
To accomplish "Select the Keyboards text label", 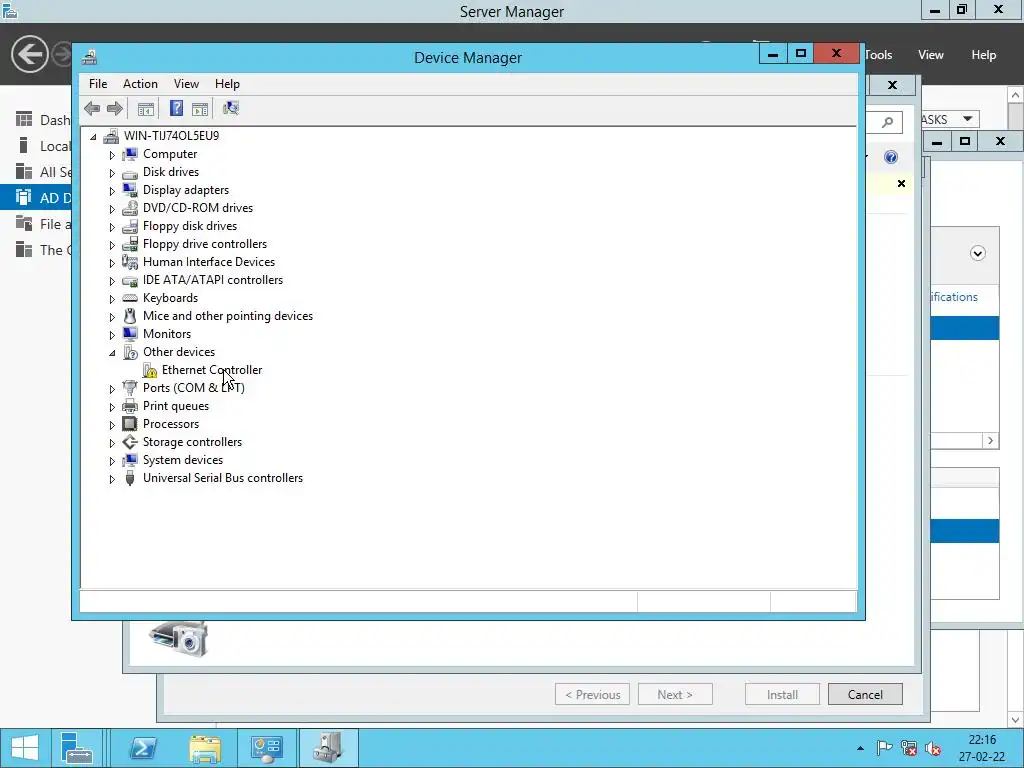I will [x=170, y=298].
